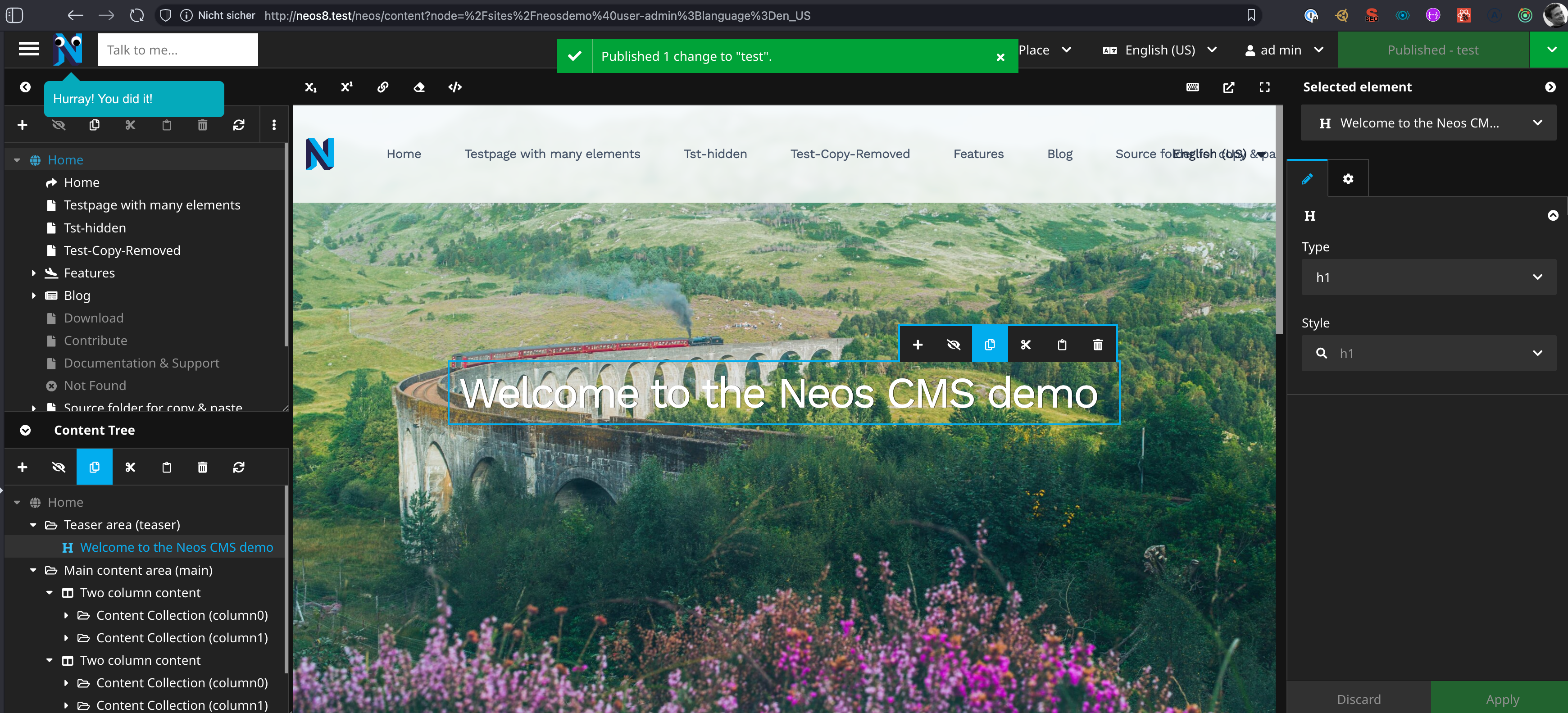Open the In-Place edit mode dropdown
This screenshot has height=713, width=1568.
click(1045, 50)
